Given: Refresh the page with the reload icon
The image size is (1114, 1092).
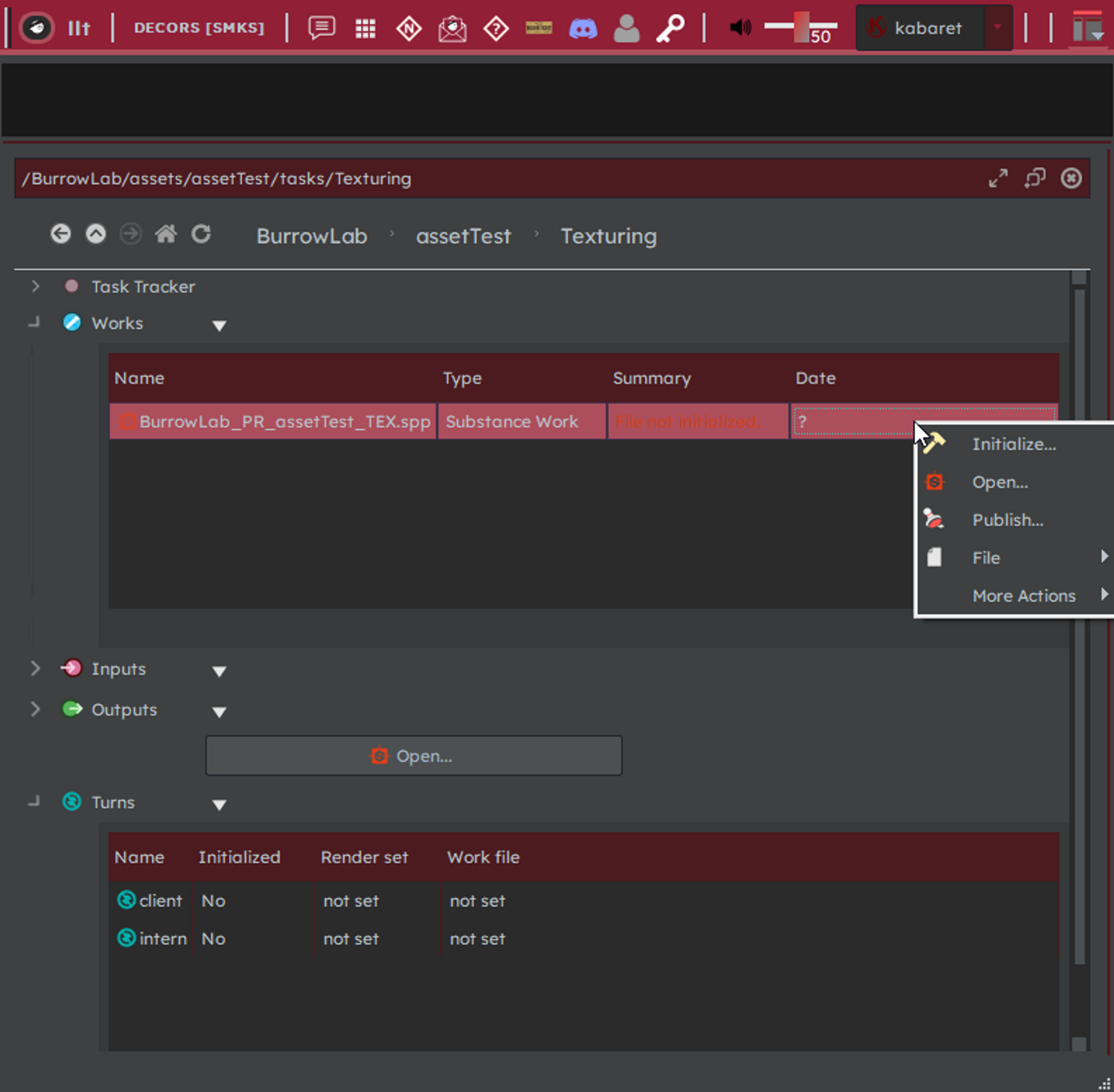Looking at the screenshot, I should [201, 234].
